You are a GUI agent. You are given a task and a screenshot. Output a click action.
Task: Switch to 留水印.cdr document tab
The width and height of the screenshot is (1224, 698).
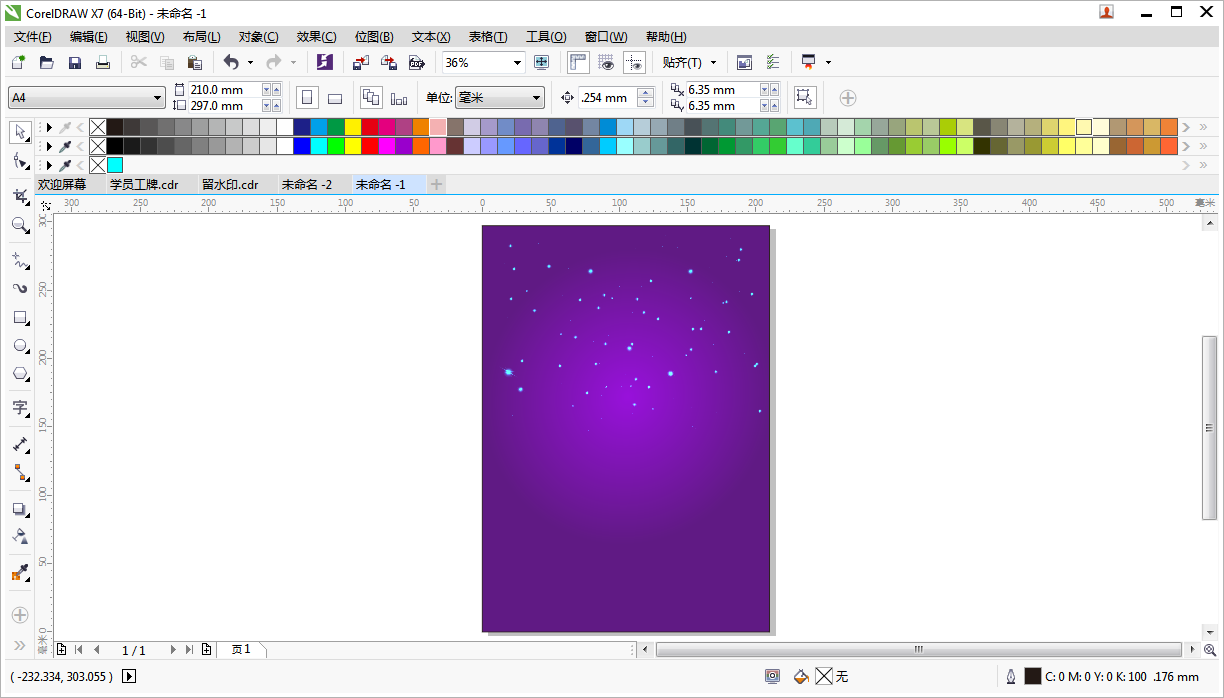229,185
